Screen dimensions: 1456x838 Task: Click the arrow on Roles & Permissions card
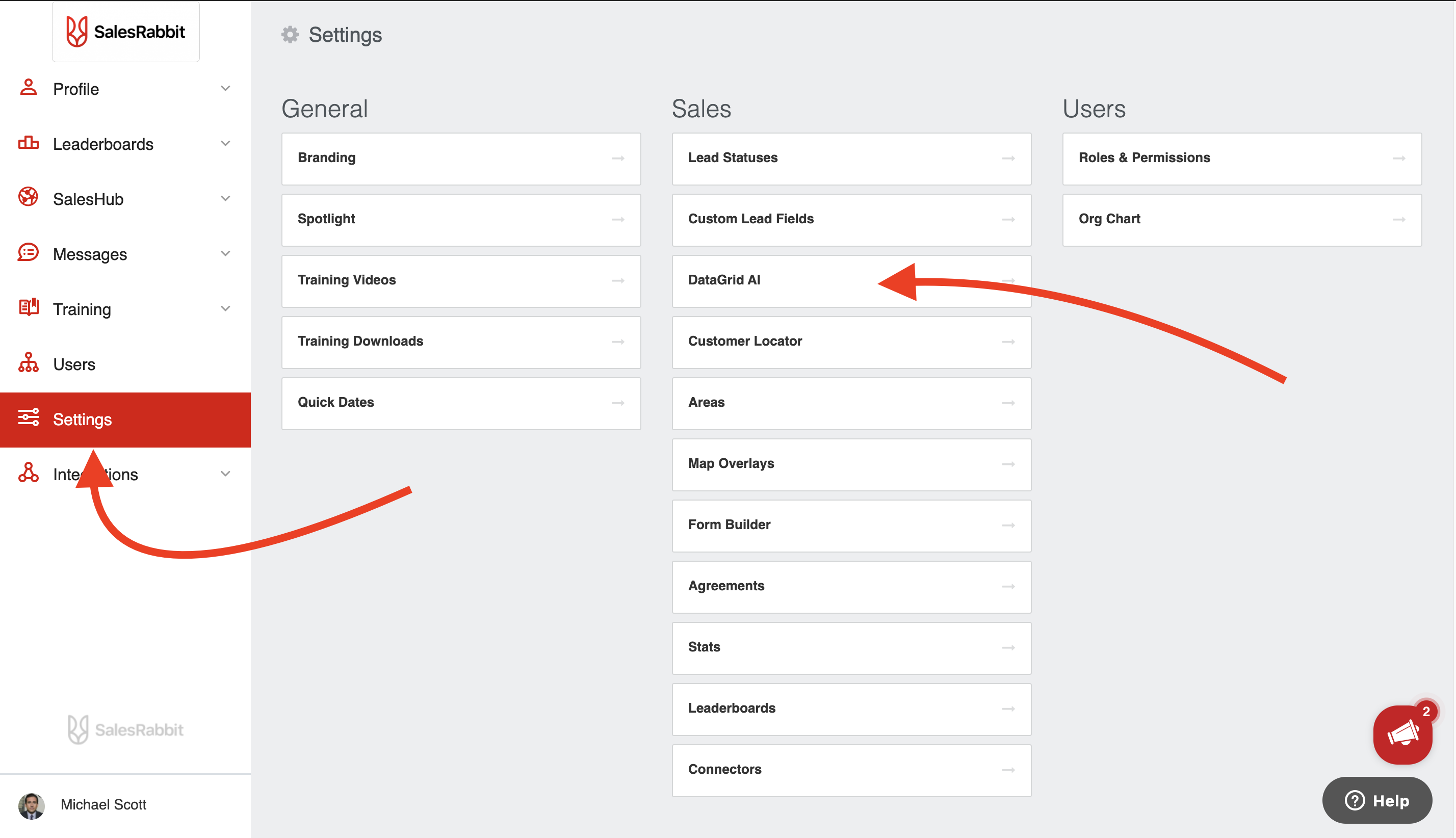tap(1399, 159)
